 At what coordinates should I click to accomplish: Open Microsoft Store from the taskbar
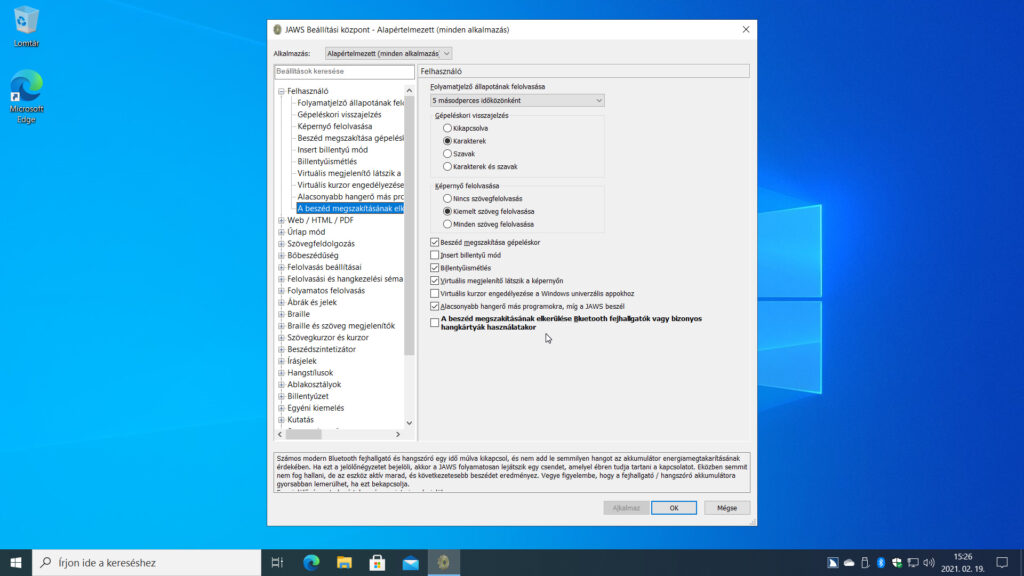(377, 562)
